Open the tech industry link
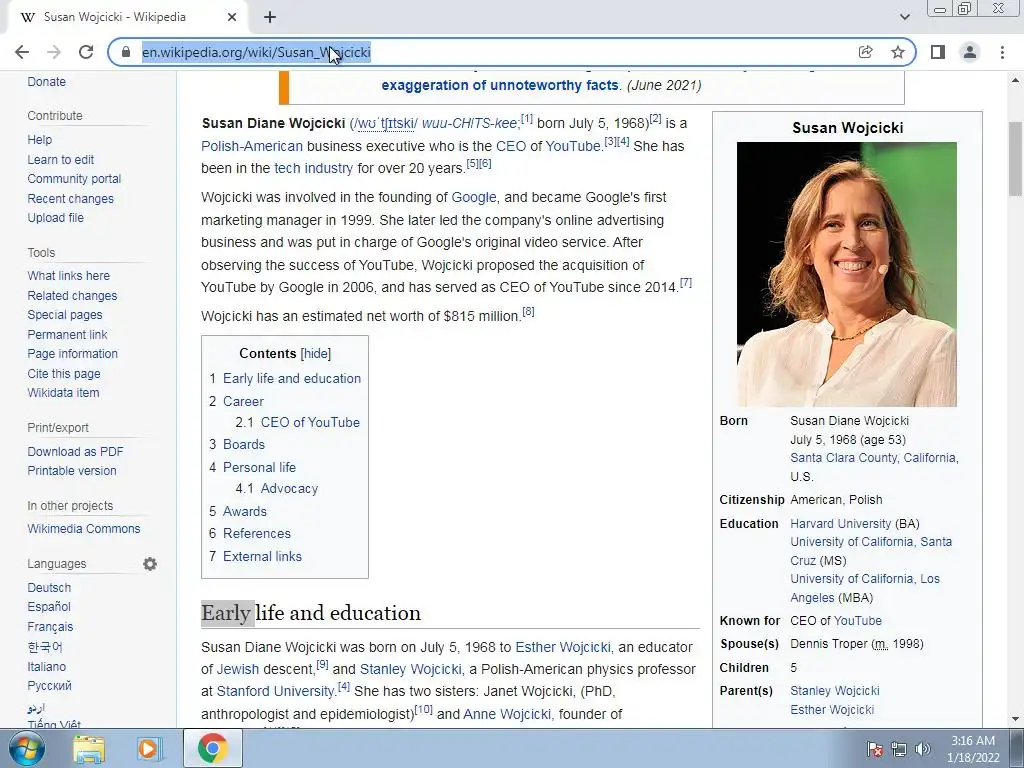The width and height of the screenshot is (1024, 768). 313,168
